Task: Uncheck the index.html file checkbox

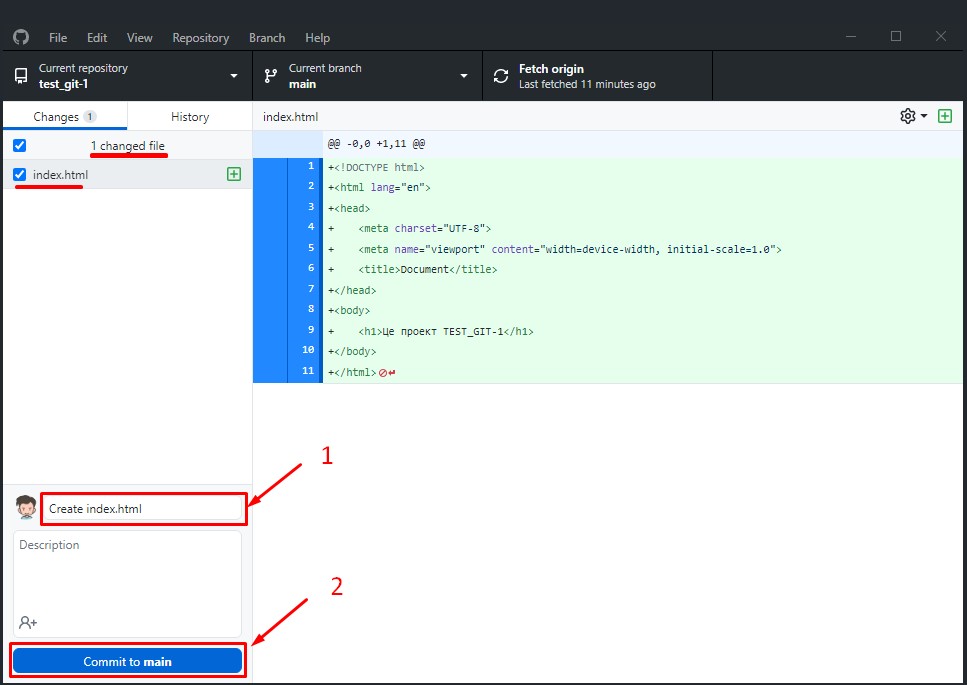Action: tap(20, 174)
